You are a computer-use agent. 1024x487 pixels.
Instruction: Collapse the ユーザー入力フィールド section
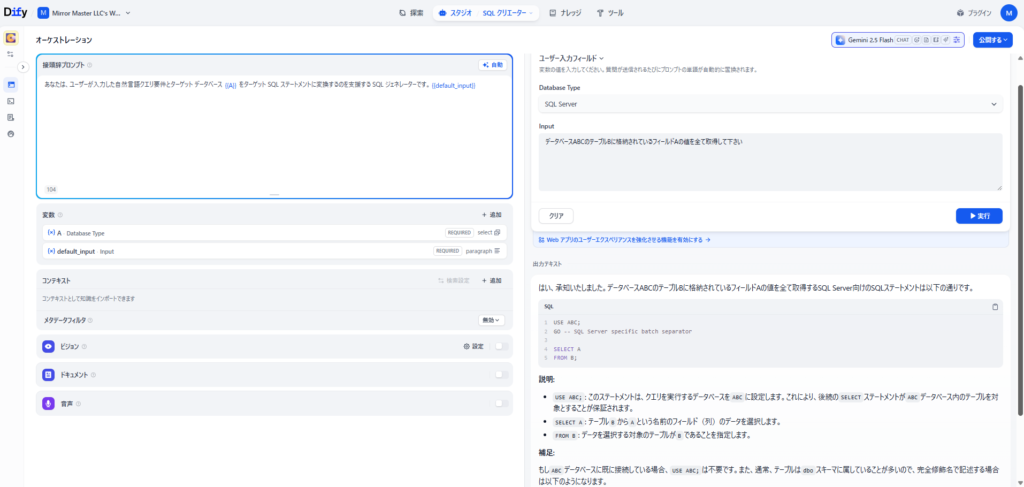[x=571, y=58]
